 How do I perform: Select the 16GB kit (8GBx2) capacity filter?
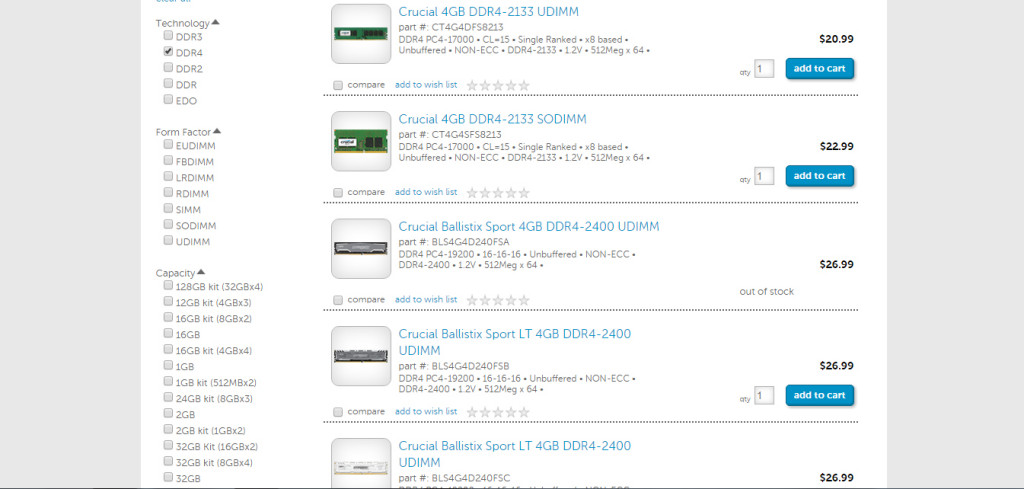click(168, 317)
